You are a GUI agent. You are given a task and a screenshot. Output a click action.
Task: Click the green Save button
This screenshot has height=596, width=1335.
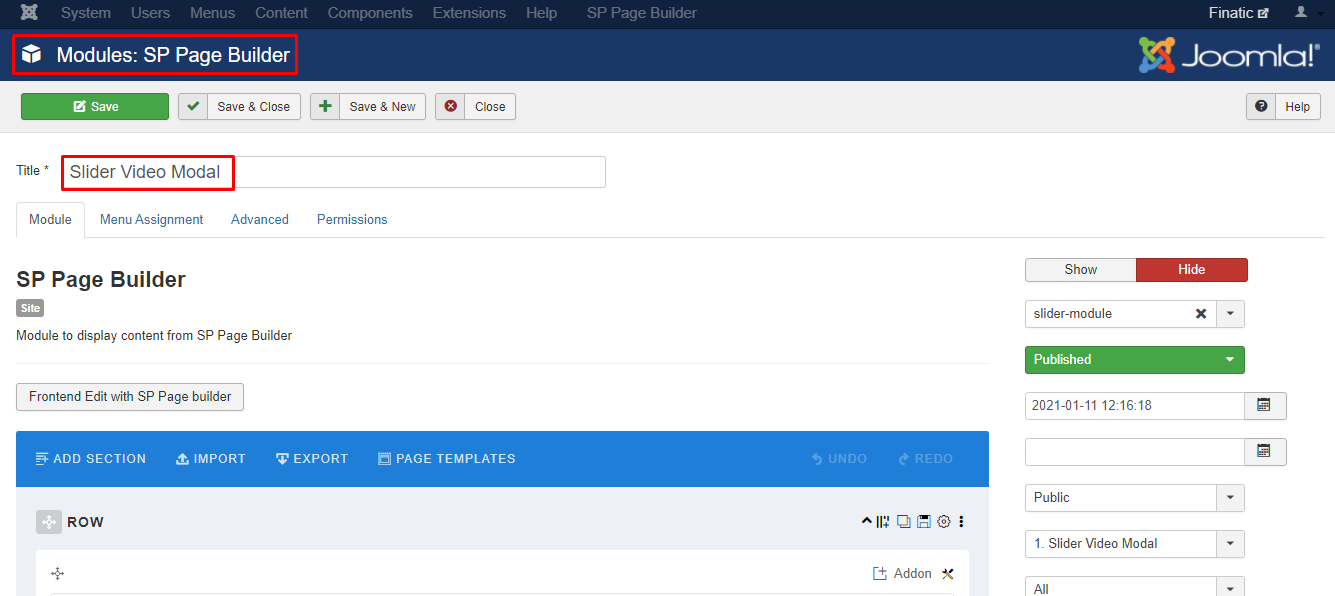pos(95,107)
